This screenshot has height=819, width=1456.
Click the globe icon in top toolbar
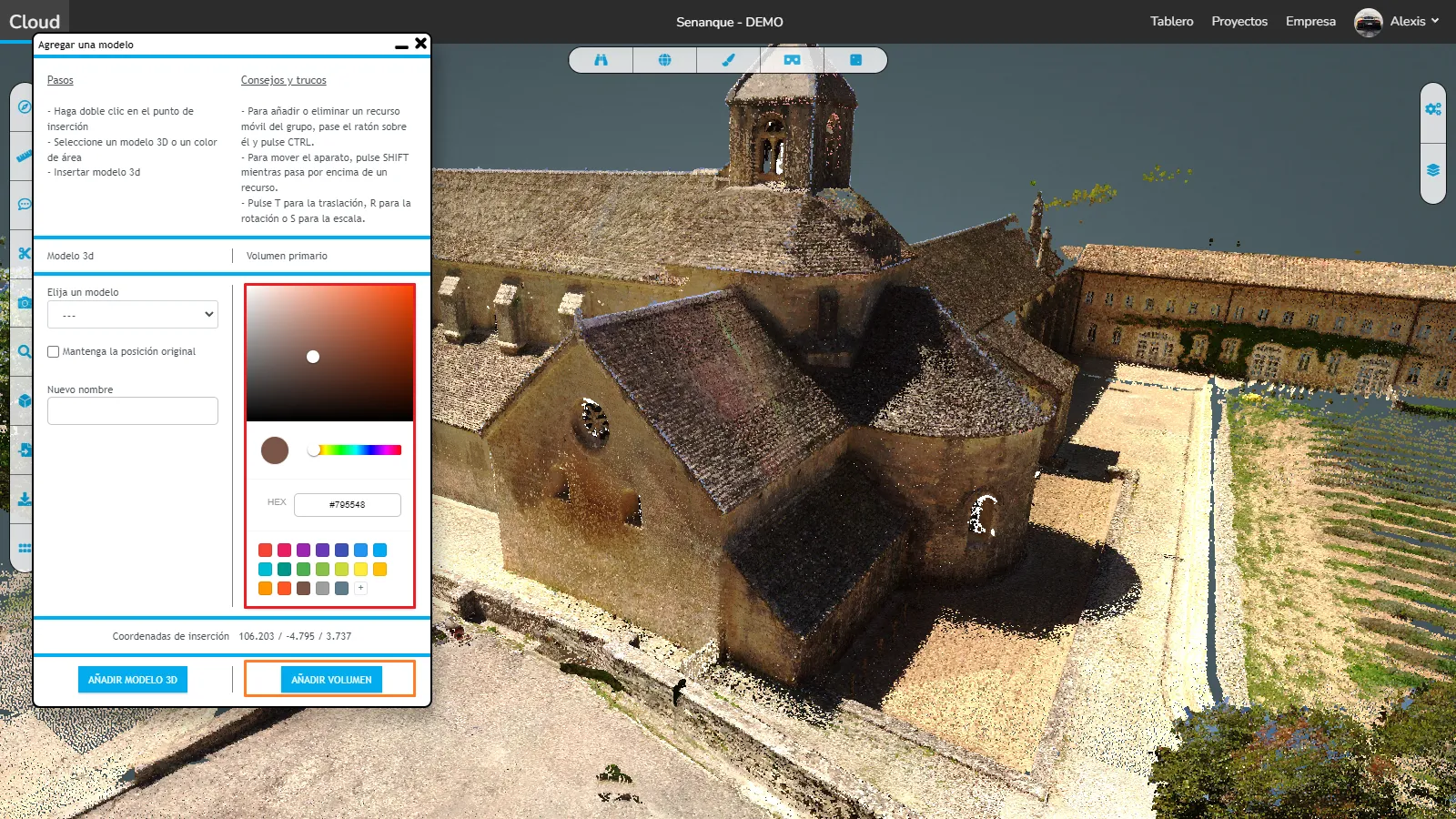(665, 60)
